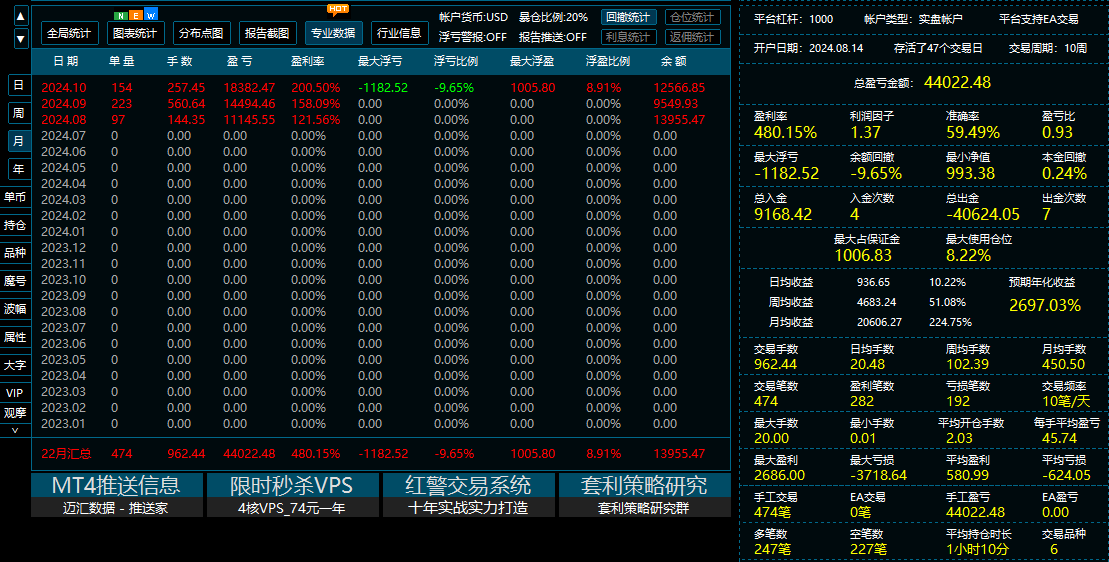Viewport: 1109px width, 562px height.
Task: Click the 200.50% profit rate cell
Action: 315,88
